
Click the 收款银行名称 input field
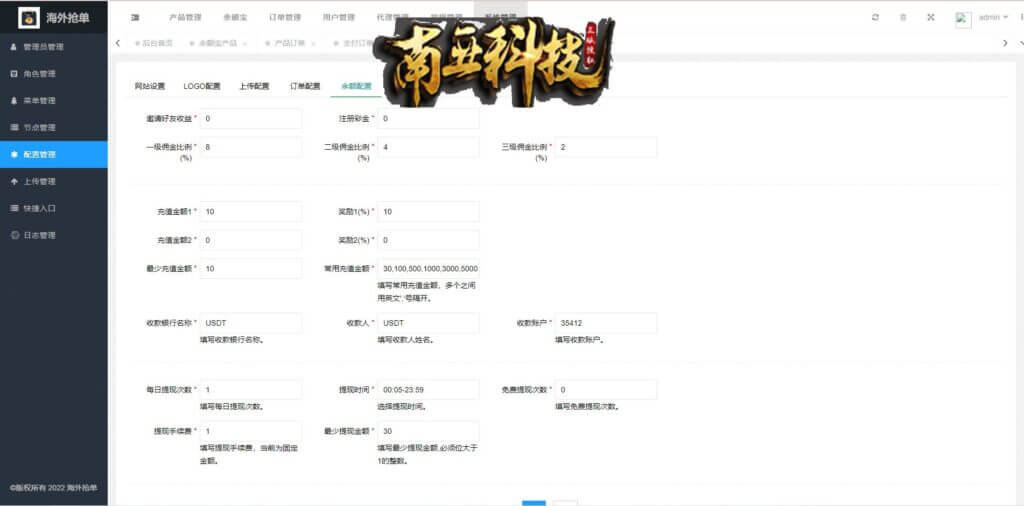251,323
